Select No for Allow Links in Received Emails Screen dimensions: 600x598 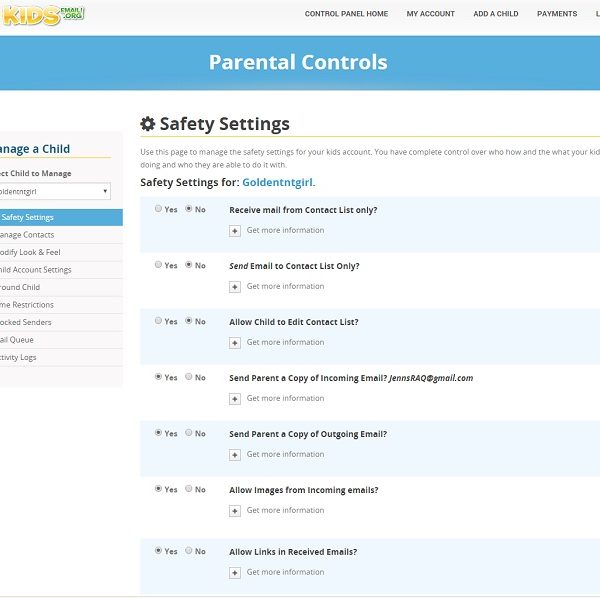[x=189, y=551]
